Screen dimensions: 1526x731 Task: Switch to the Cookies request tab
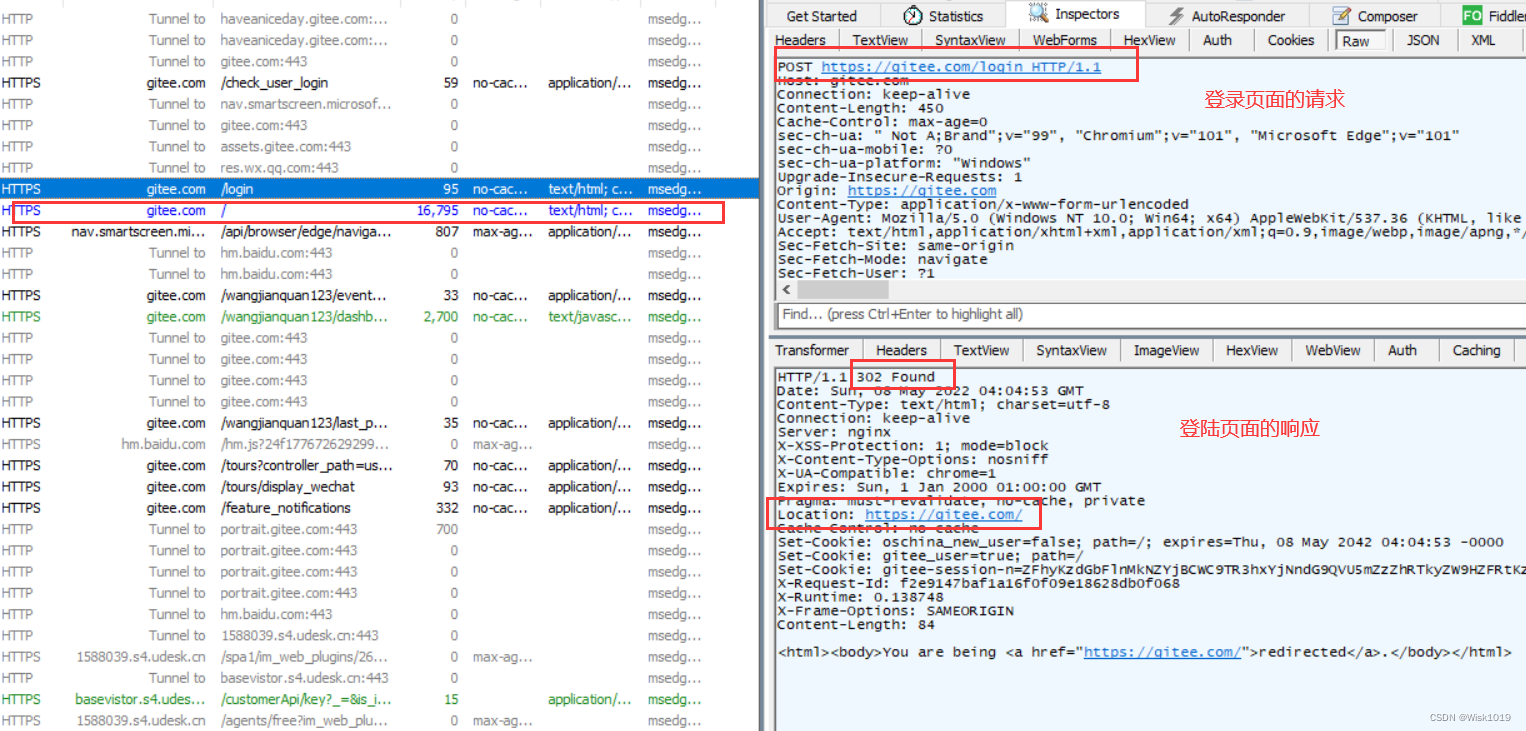1291,40
